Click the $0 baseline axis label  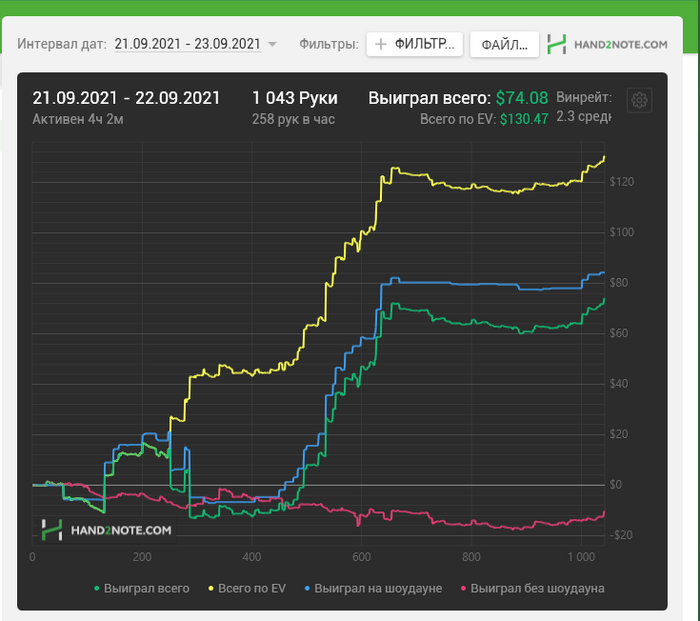(x=616, y=485)
